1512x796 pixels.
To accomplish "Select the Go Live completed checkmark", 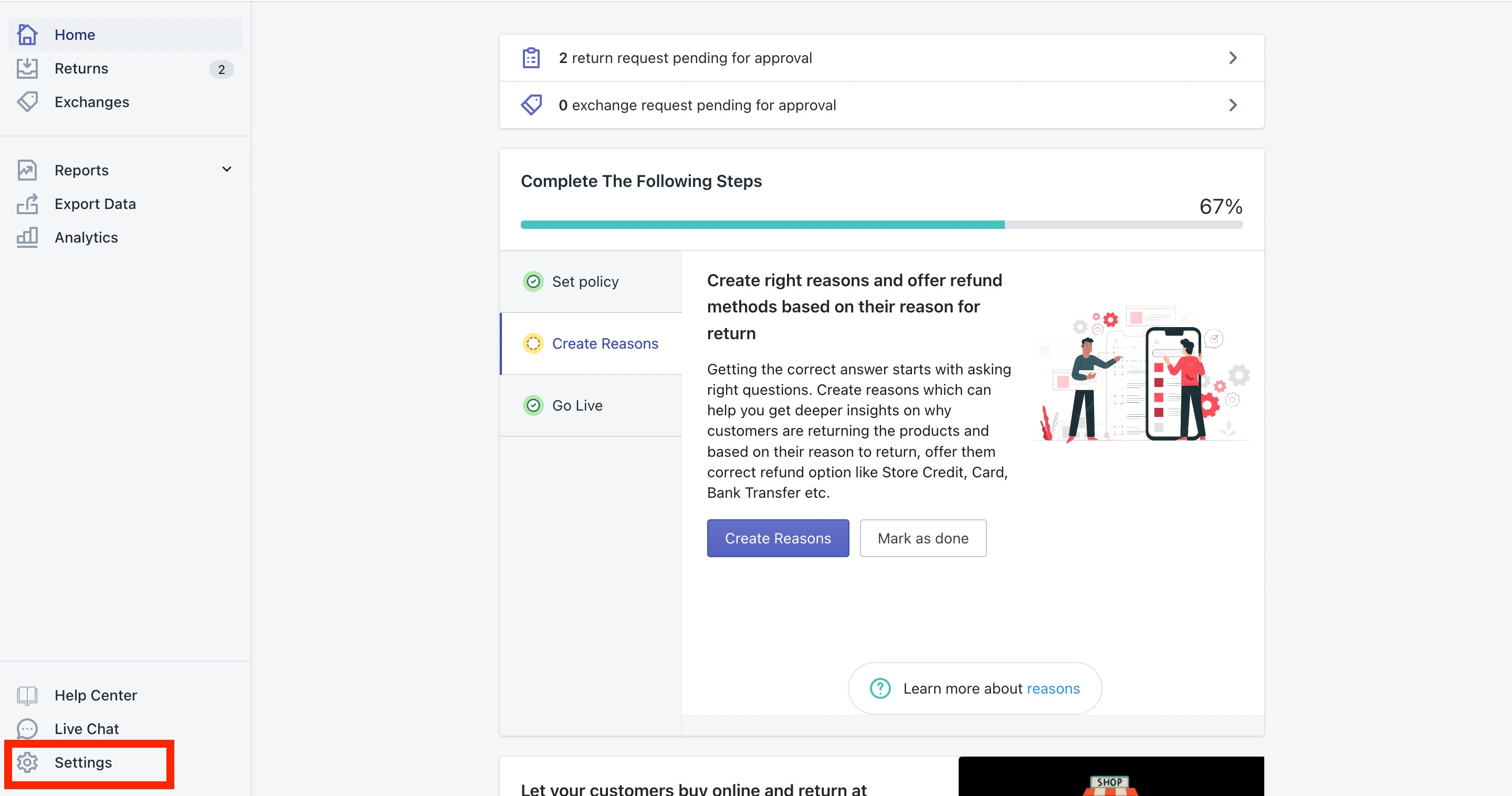I will [533, 405].
